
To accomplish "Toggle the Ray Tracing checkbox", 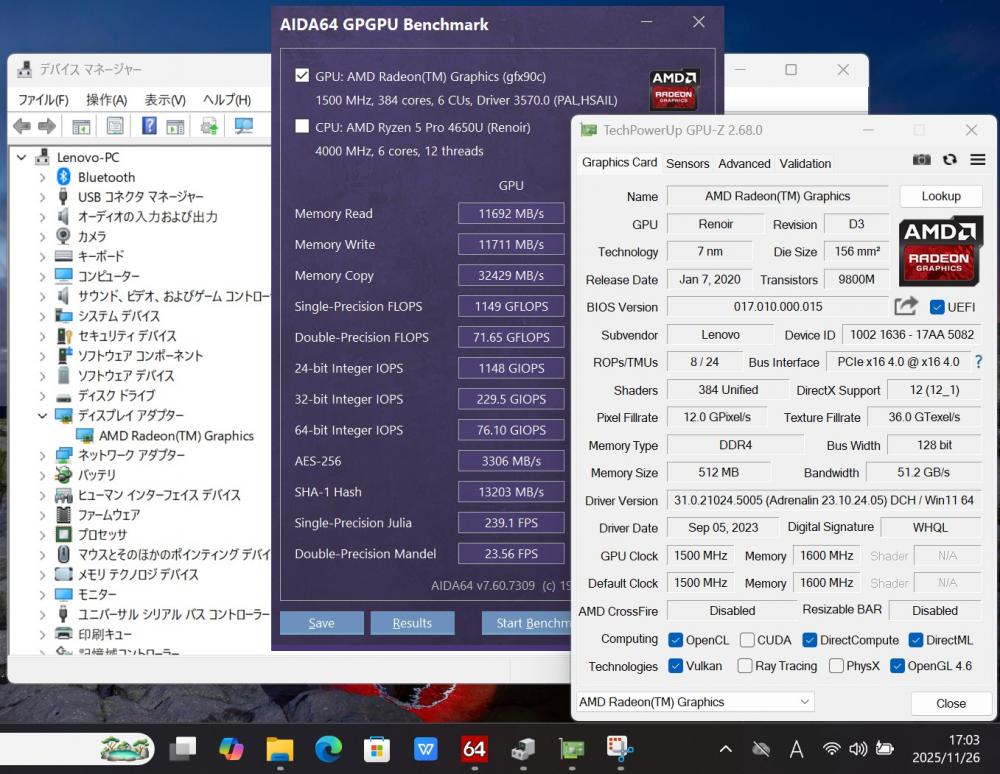I will (745, 666).
